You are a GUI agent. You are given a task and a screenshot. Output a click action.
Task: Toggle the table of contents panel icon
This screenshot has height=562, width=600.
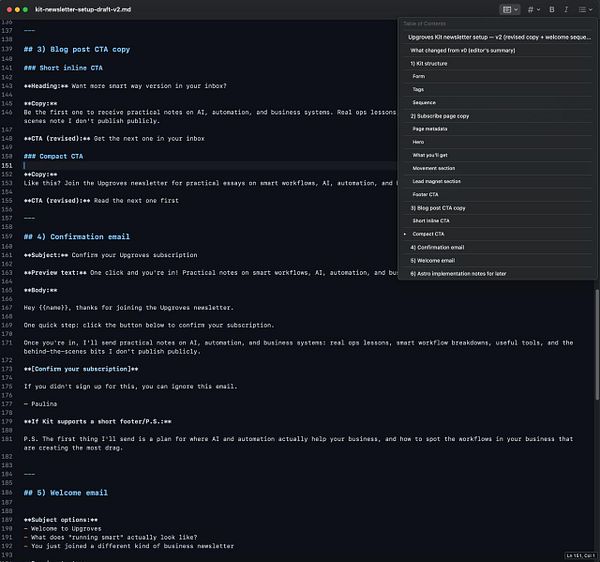coord(507,10)
